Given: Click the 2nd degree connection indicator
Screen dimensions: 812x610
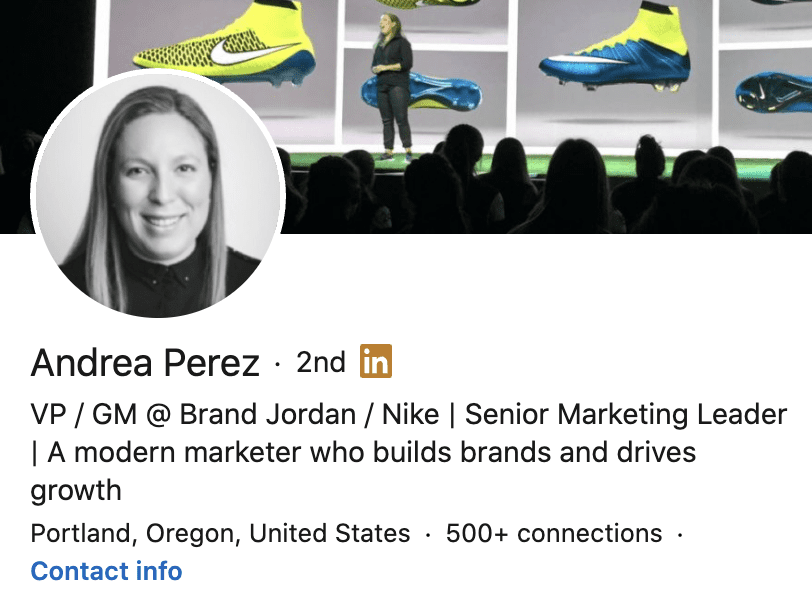Looking at the screenshot, I should point(321,362).
